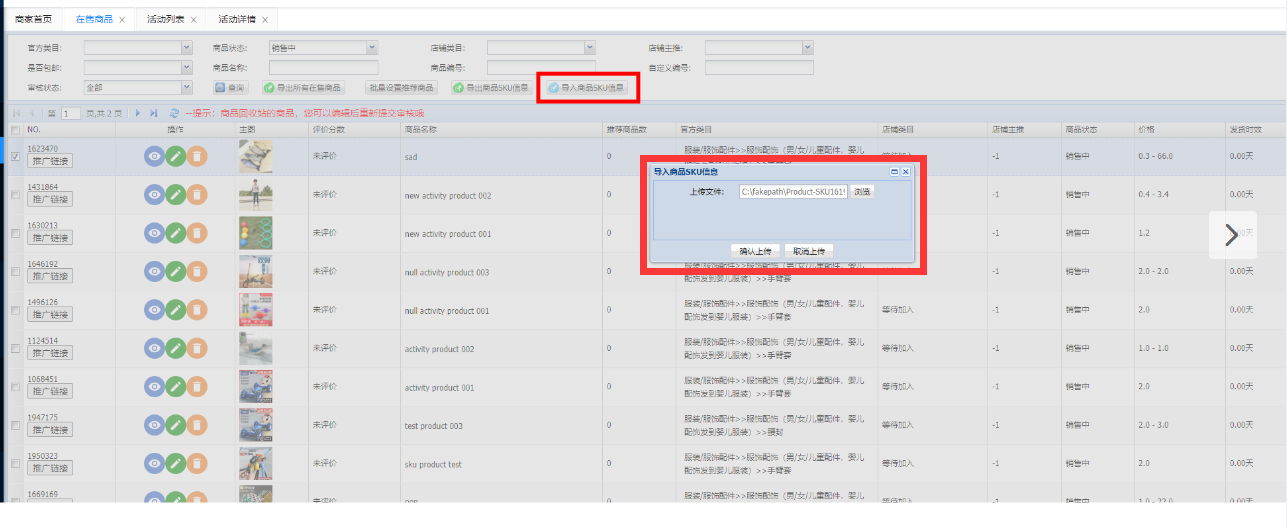Click the green edit pencil for product 1431864
Screen dimensions: 1287x528
[x=176, y=195]
